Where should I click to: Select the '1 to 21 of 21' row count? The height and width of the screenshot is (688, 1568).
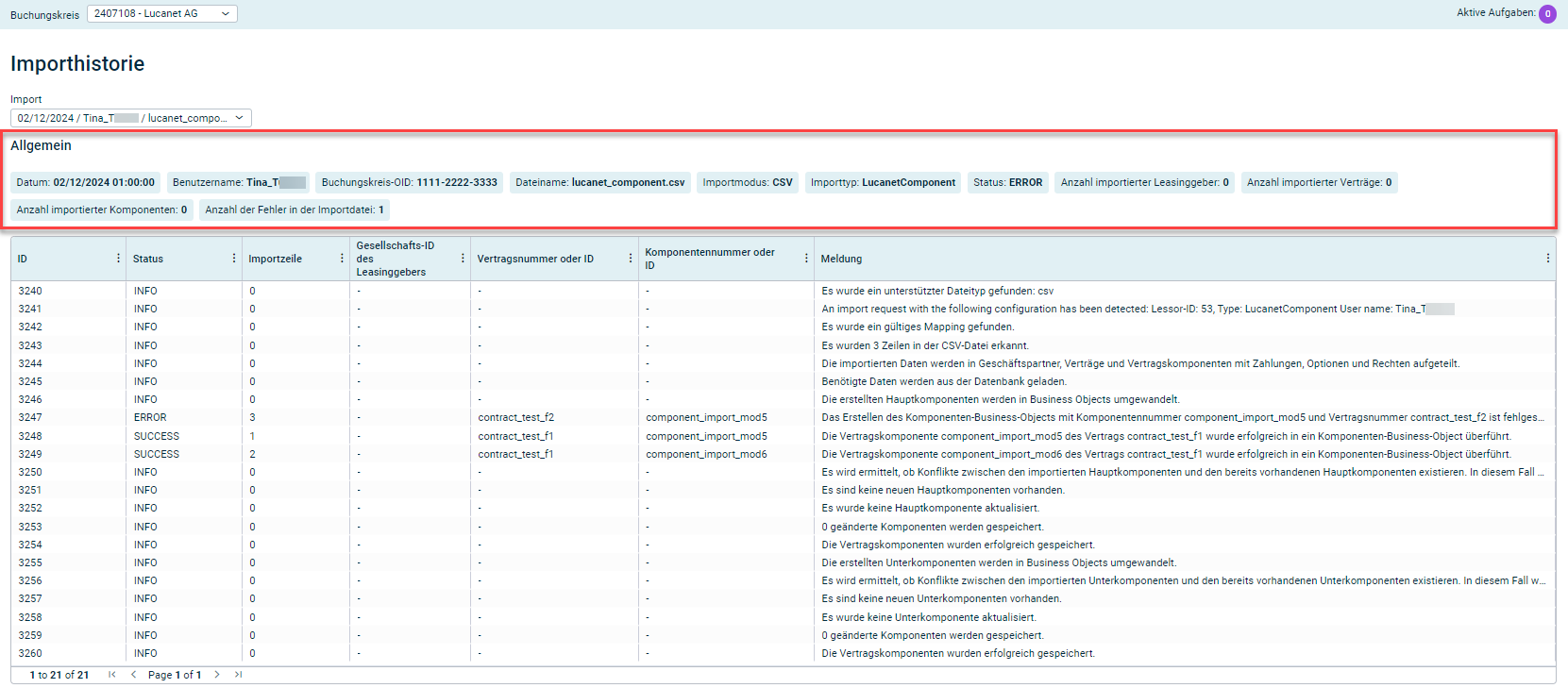coord(59,675)
